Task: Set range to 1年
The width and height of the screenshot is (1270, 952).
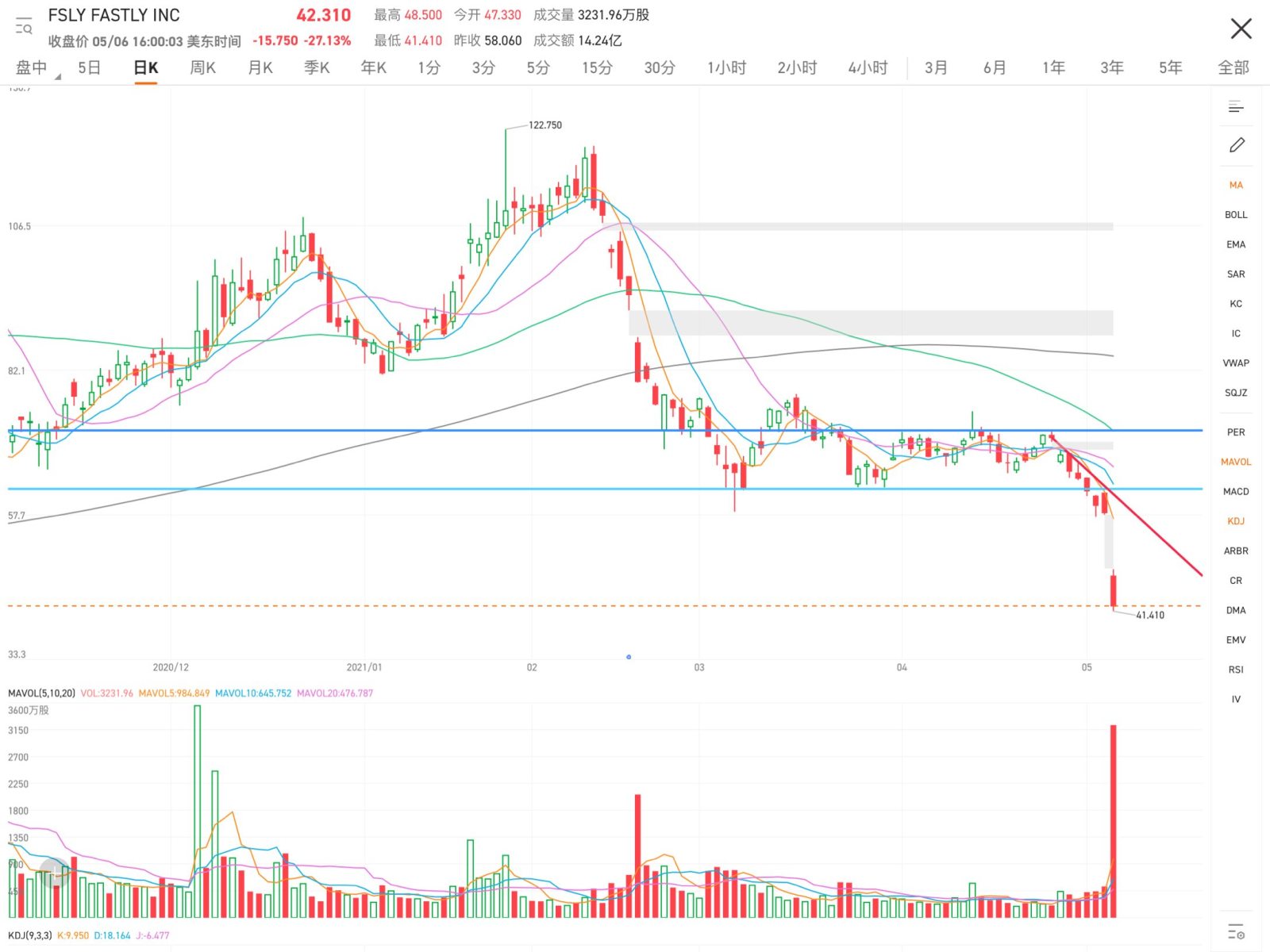Action: click(x=1054, y=68)
